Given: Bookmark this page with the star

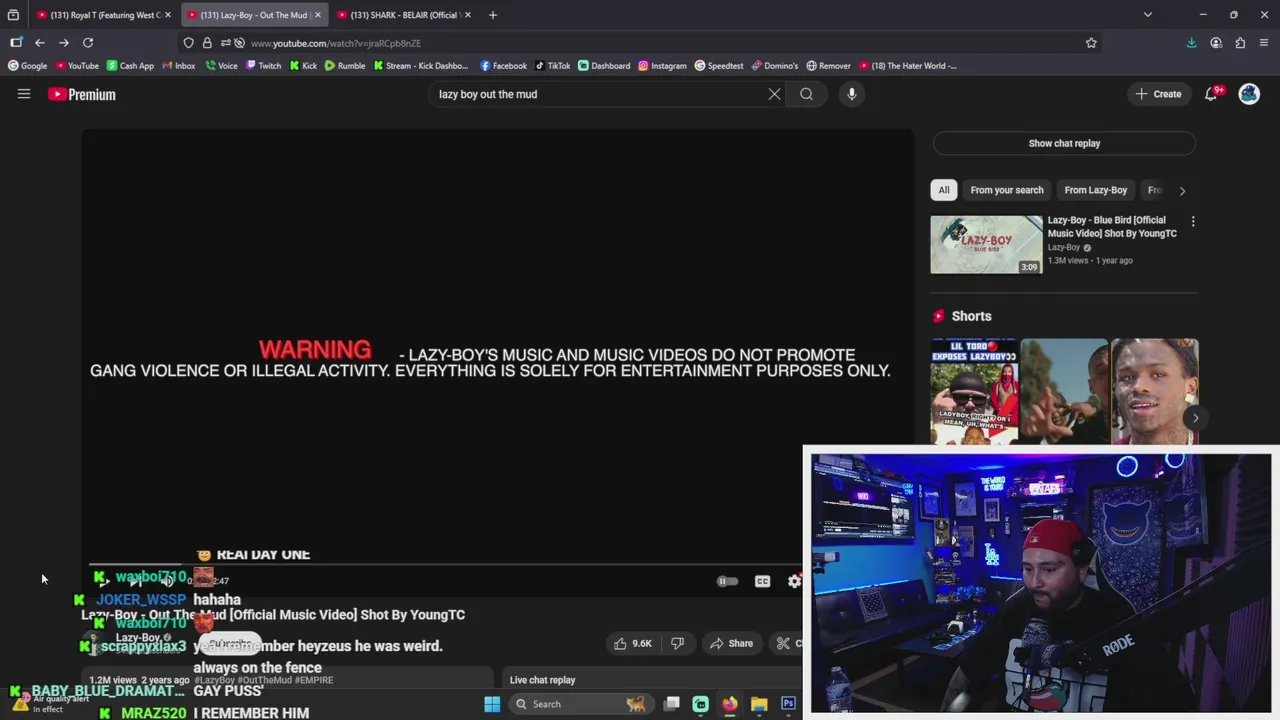Looking at the screenshot, I should 1091,43.
